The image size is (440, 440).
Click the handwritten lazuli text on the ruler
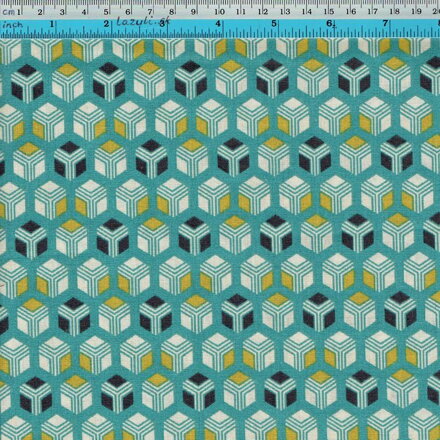(x=143, y=22)
